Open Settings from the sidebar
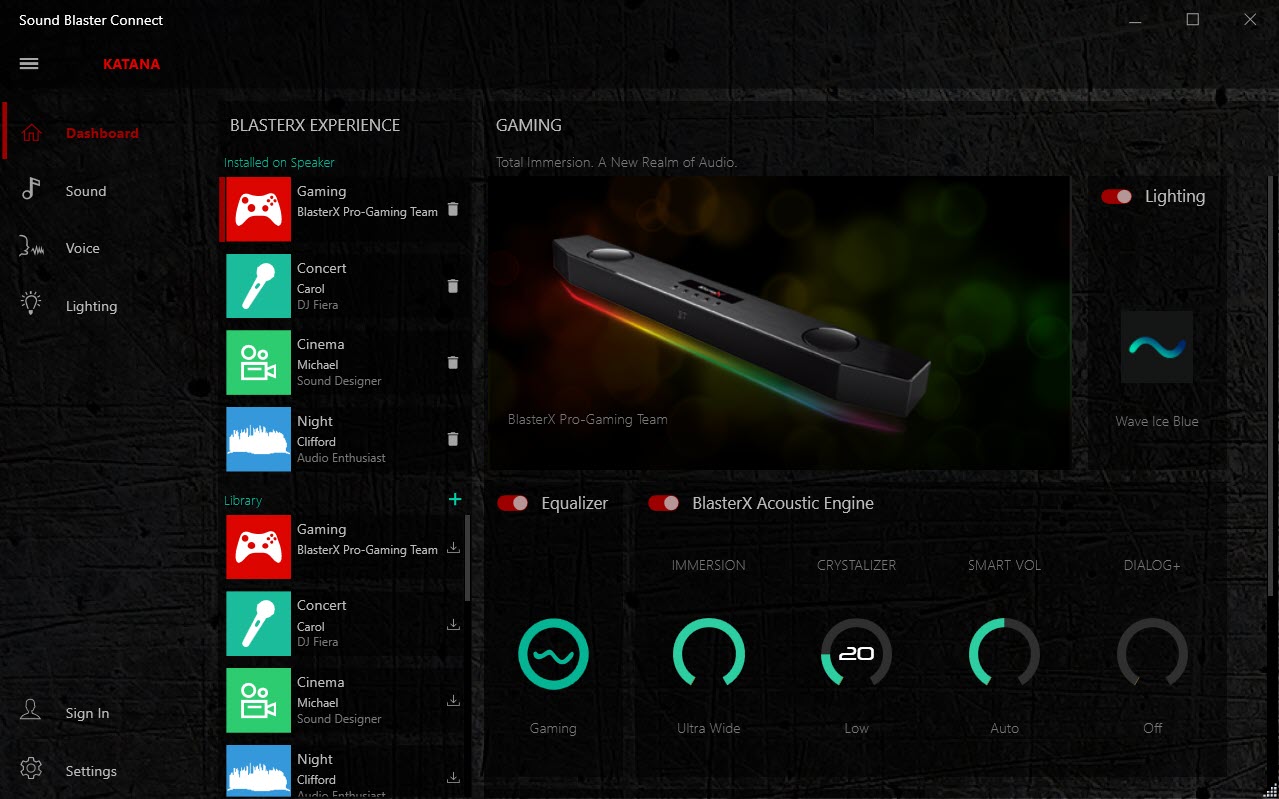This screenshot has height=799, width=1279. 91,771
